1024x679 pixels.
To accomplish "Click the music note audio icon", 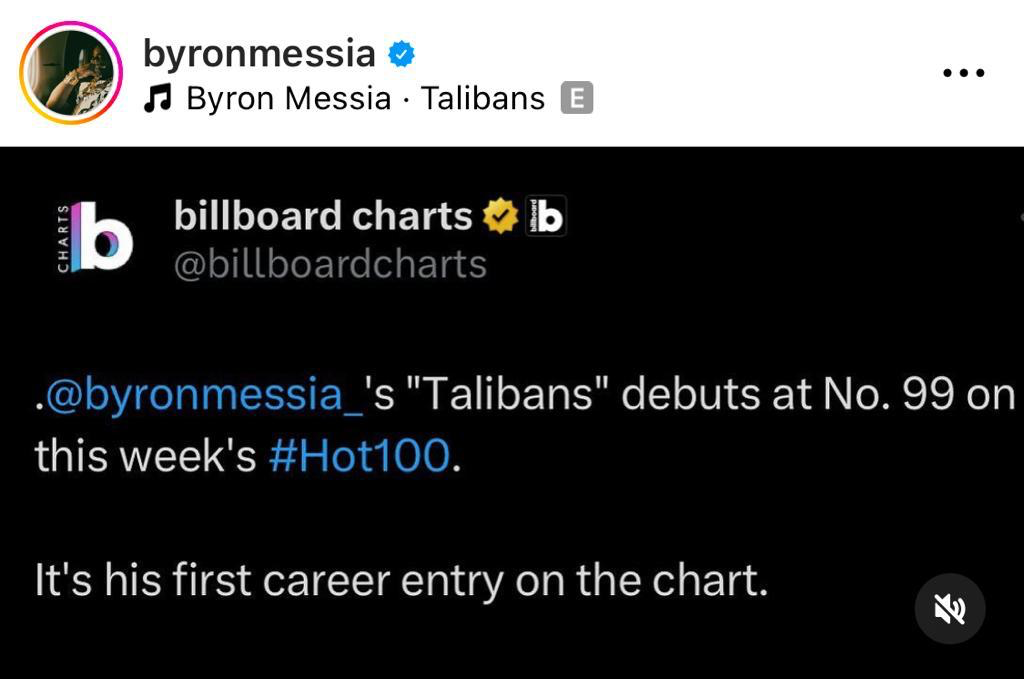I will tap(157, 98).
